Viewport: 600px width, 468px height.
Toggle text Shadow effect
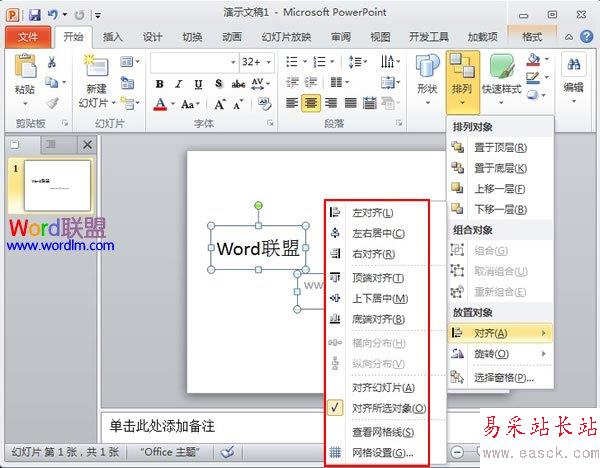pos(218,84)
